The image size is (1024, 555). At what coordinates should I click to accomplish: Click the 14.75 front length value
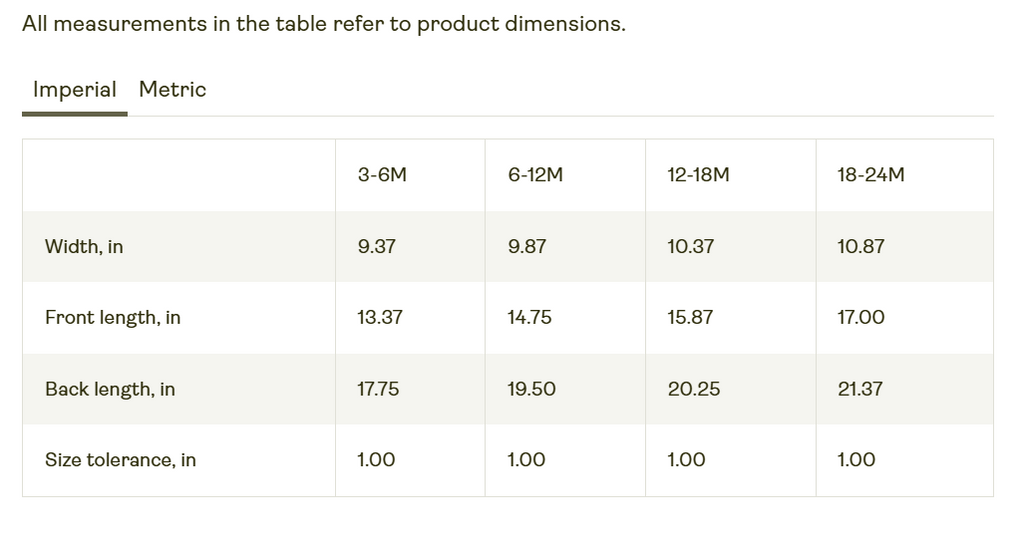click(529, 318)
